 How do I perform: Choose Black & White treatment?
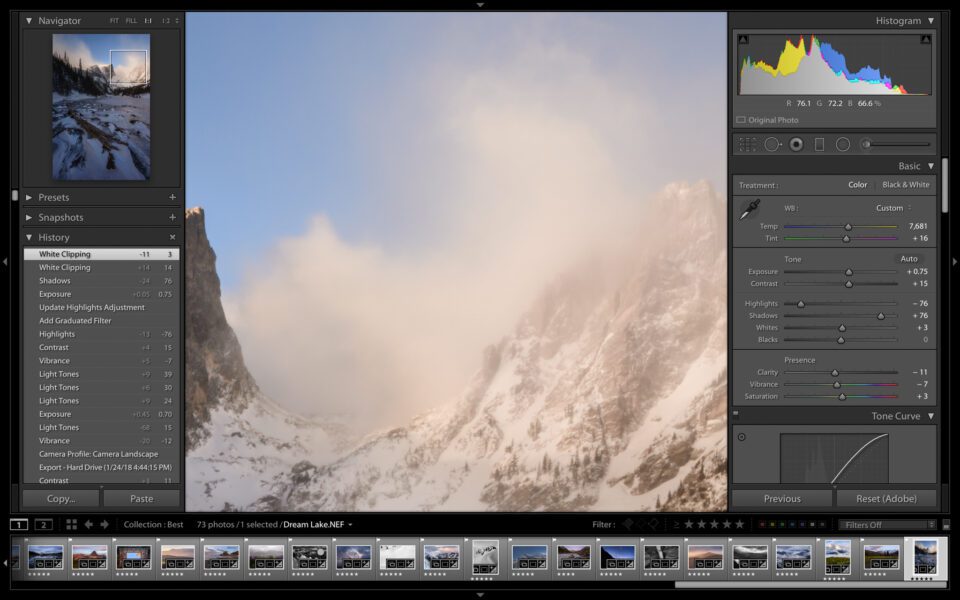click(x=906, y=185)
